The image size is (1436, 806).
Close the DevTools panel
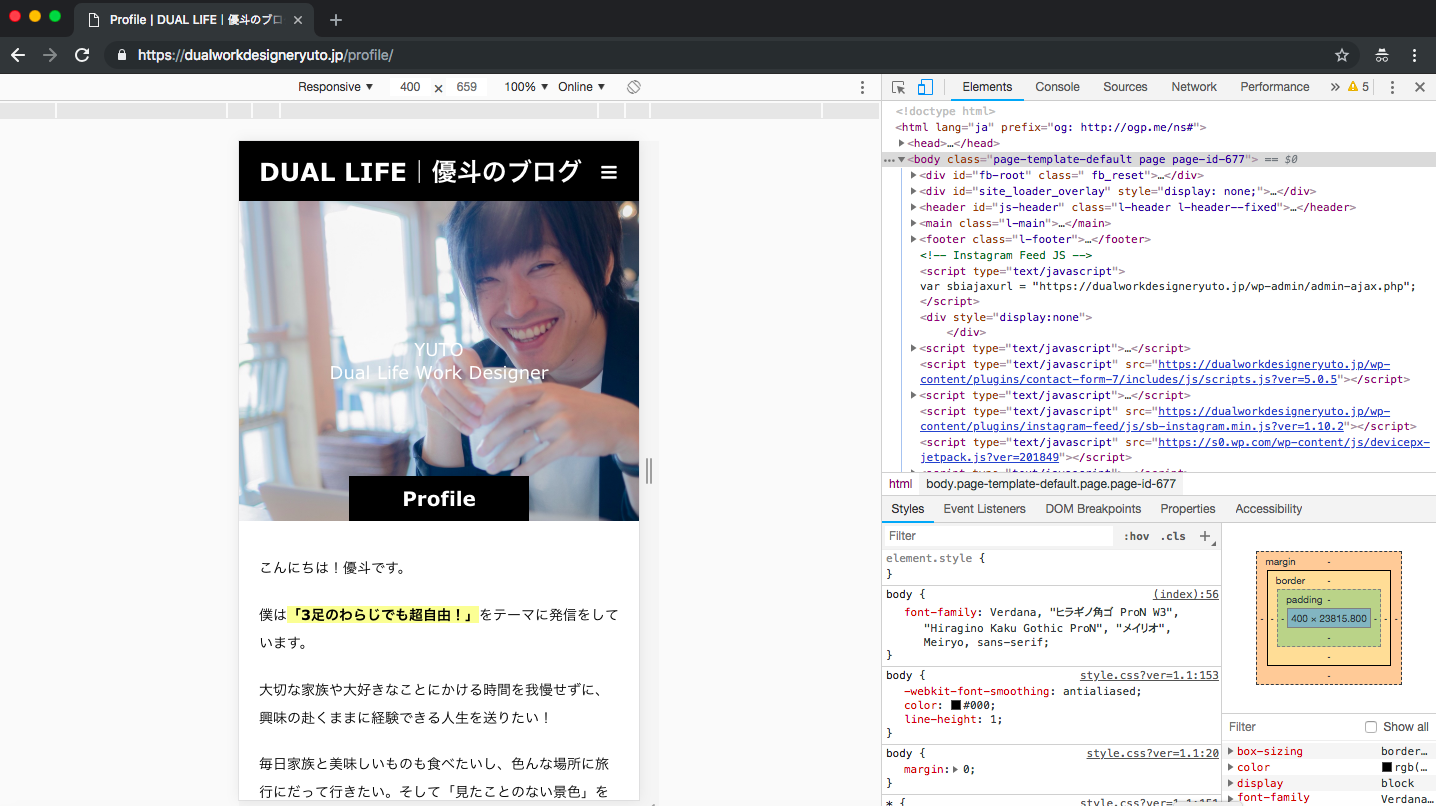(x=1419, y=87)
